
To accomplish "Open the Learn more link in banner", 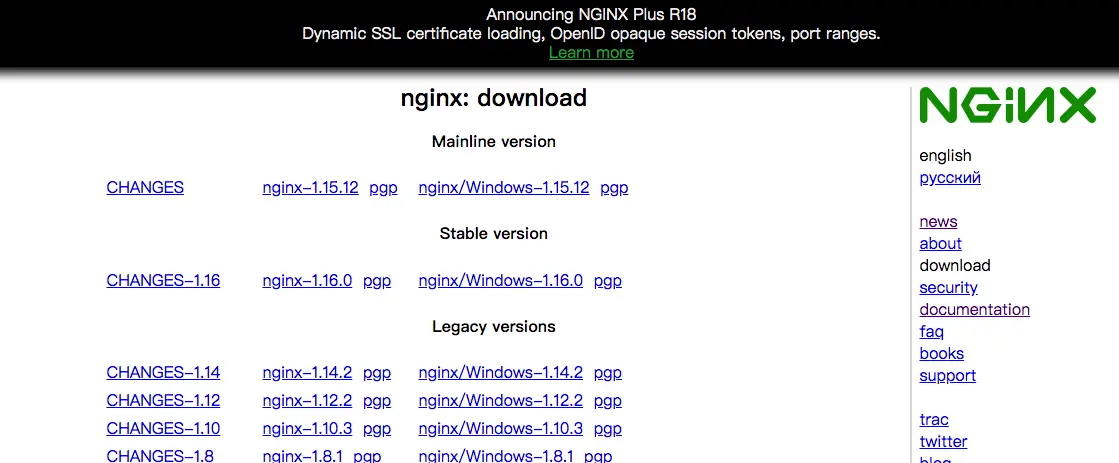I will click(591, 53).
